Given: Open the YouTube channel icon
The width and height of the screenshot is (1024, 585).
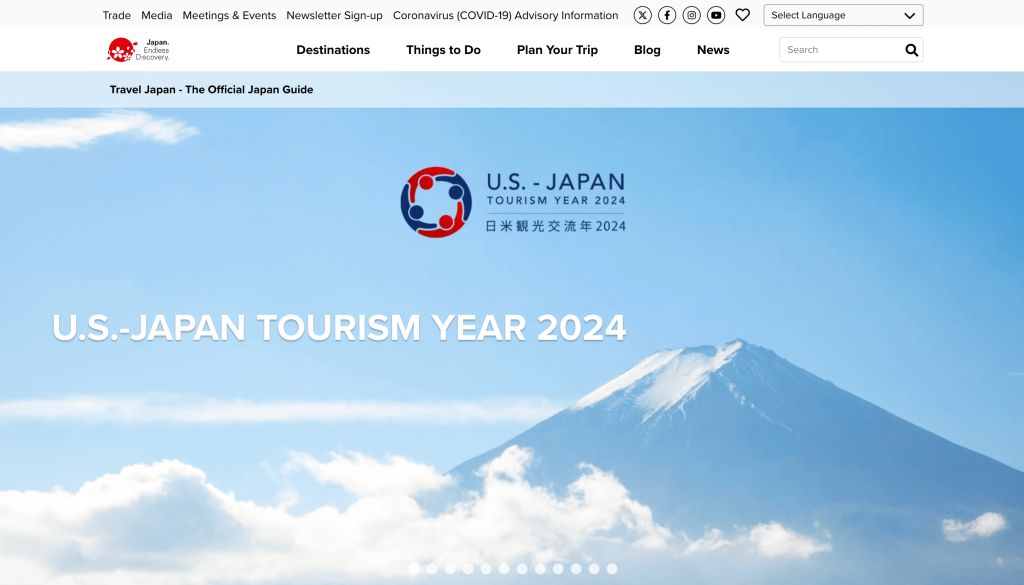Looking at the screenshot, I should 716,15.
